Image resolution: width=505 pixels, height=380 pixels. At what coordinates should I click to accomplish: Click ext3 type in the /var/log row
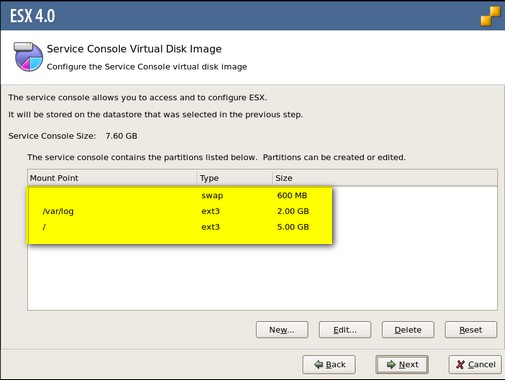coord(210,211)
